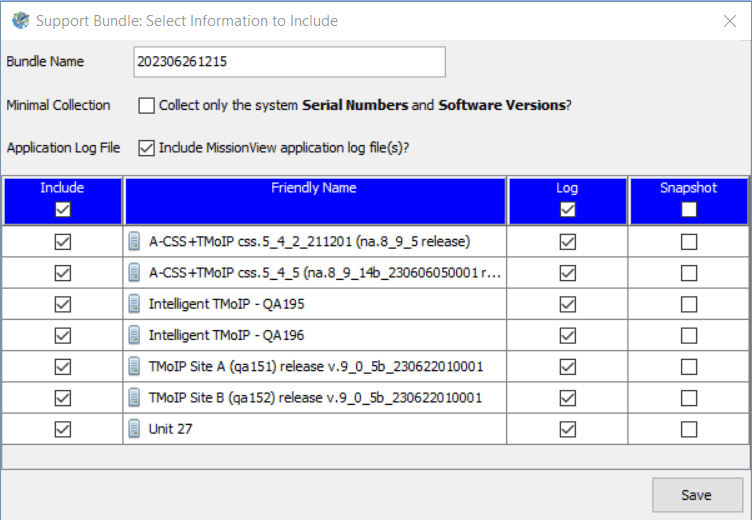
Task: Select 'A-CSS+TMoIP css.5_4_2_211201 (na.8_9_5 release)' name
Action: pyautogui.click(x=309, y=241)
